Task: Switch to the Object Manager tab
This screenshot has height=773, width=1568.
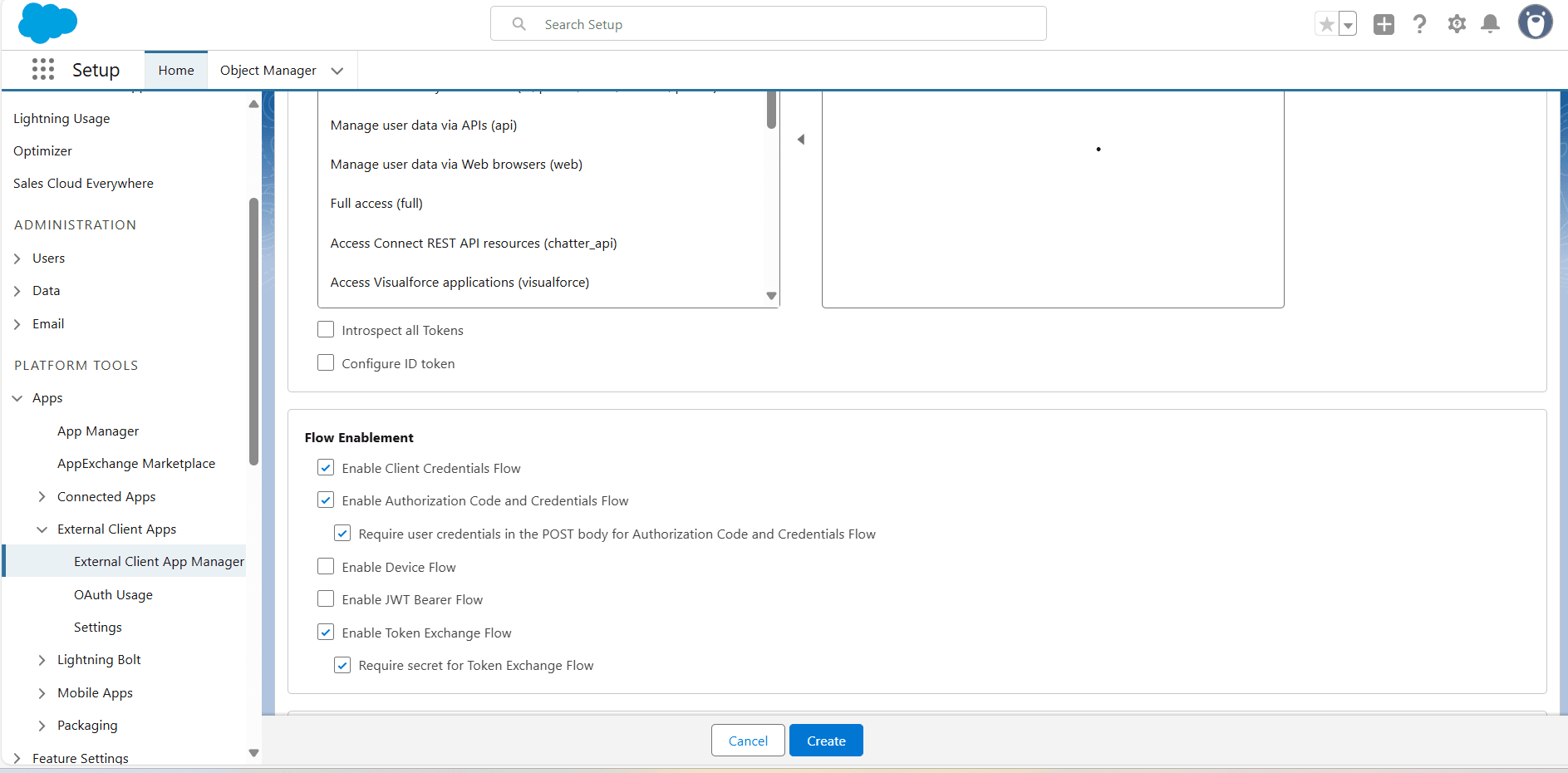Action: pyautogui.click(x=268, y=71)
